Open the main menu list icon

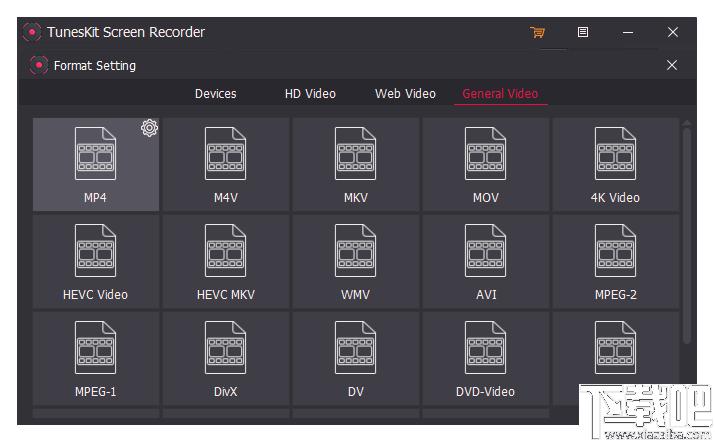tap(583, 32)
